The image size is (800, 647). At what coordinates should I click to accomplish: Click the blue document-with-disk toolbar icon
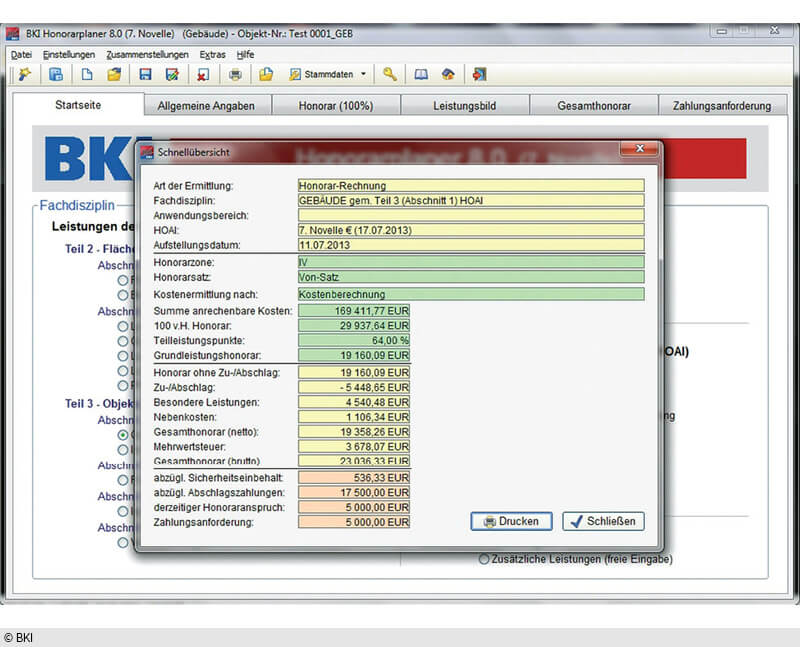56,74
